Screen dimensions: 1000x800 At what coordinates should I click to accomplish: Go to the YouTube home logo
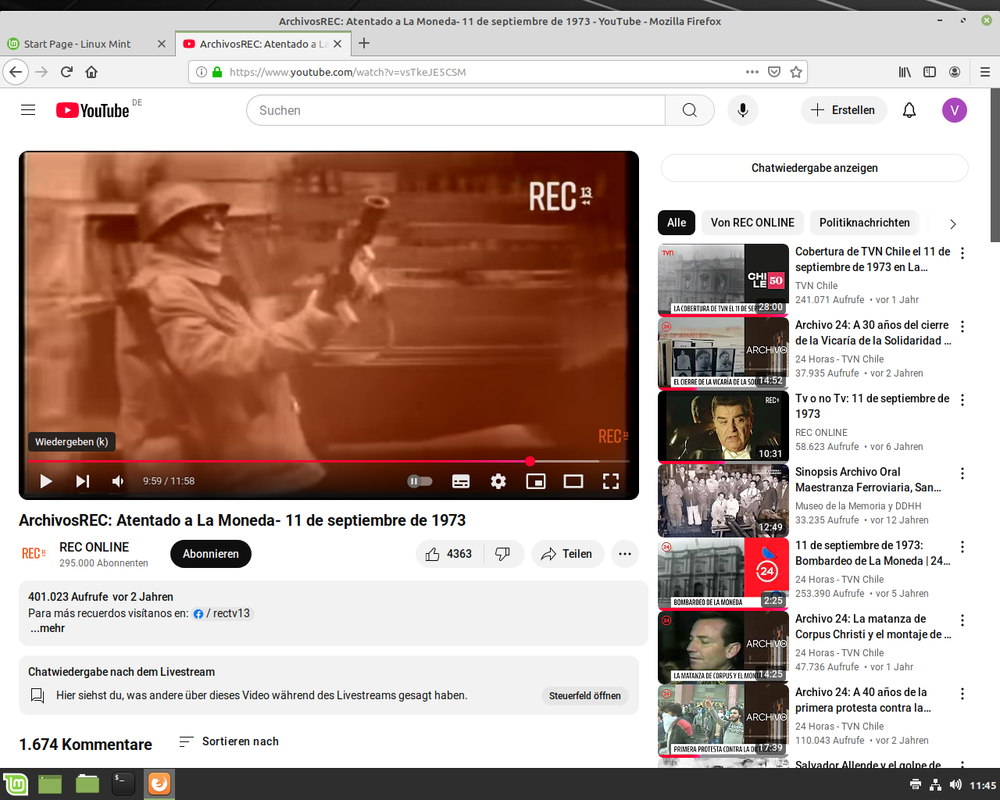click(92, 110)
